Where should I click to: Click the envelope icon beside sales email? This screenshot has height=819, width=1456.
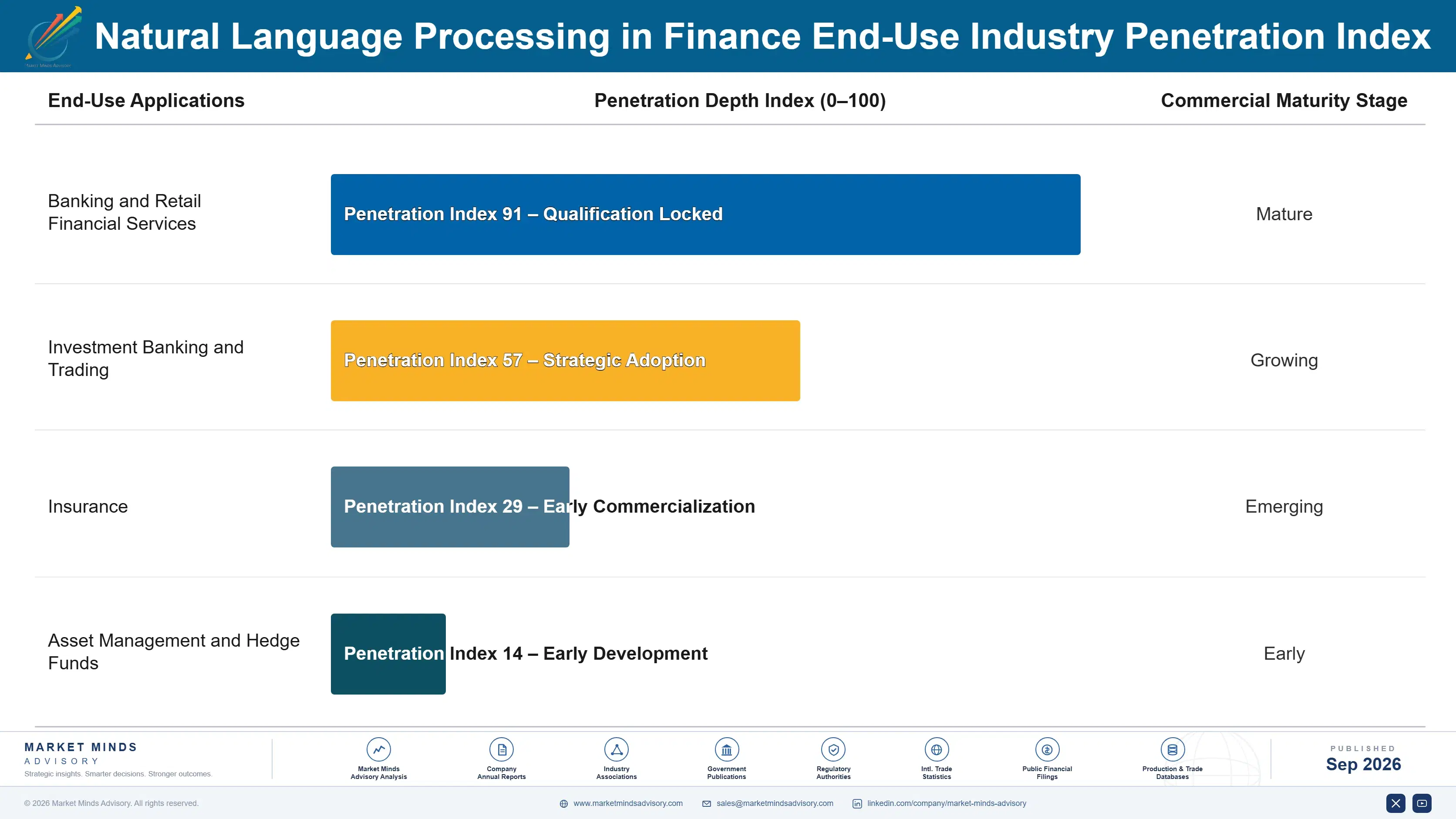pos(707,804)
